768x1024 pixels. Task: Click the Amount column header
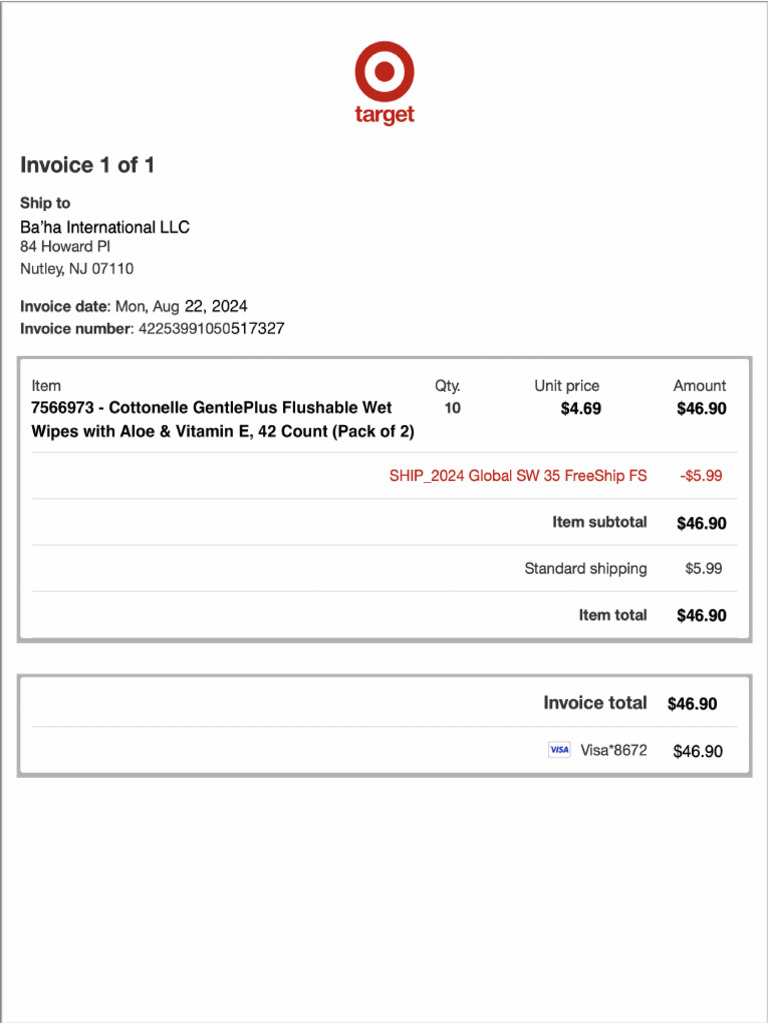point(699,385)
